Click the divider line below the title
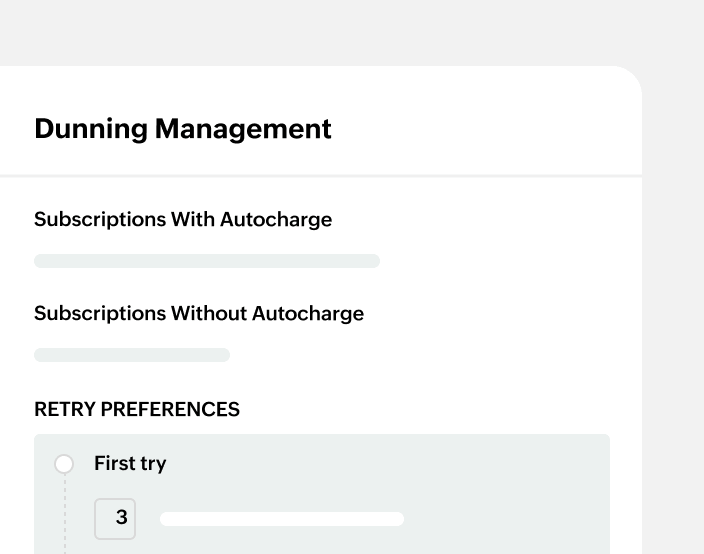The height and width of the screenshot is (554, 704). coord(320,176)
